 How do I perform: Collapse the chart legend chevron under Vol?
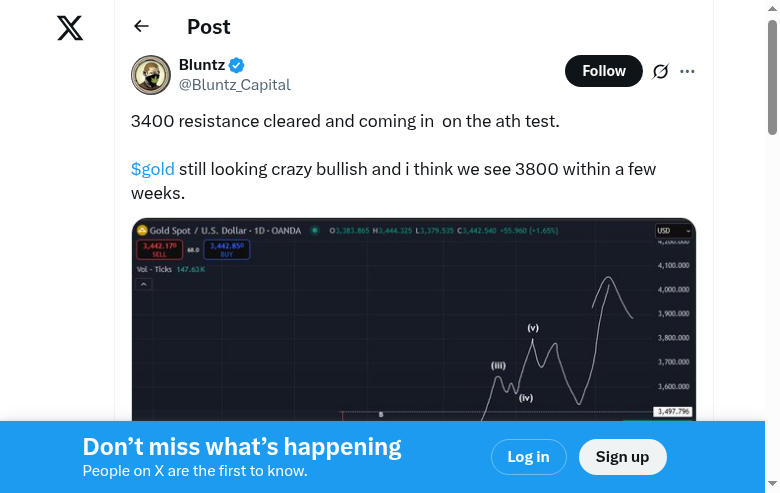point(143,284)
